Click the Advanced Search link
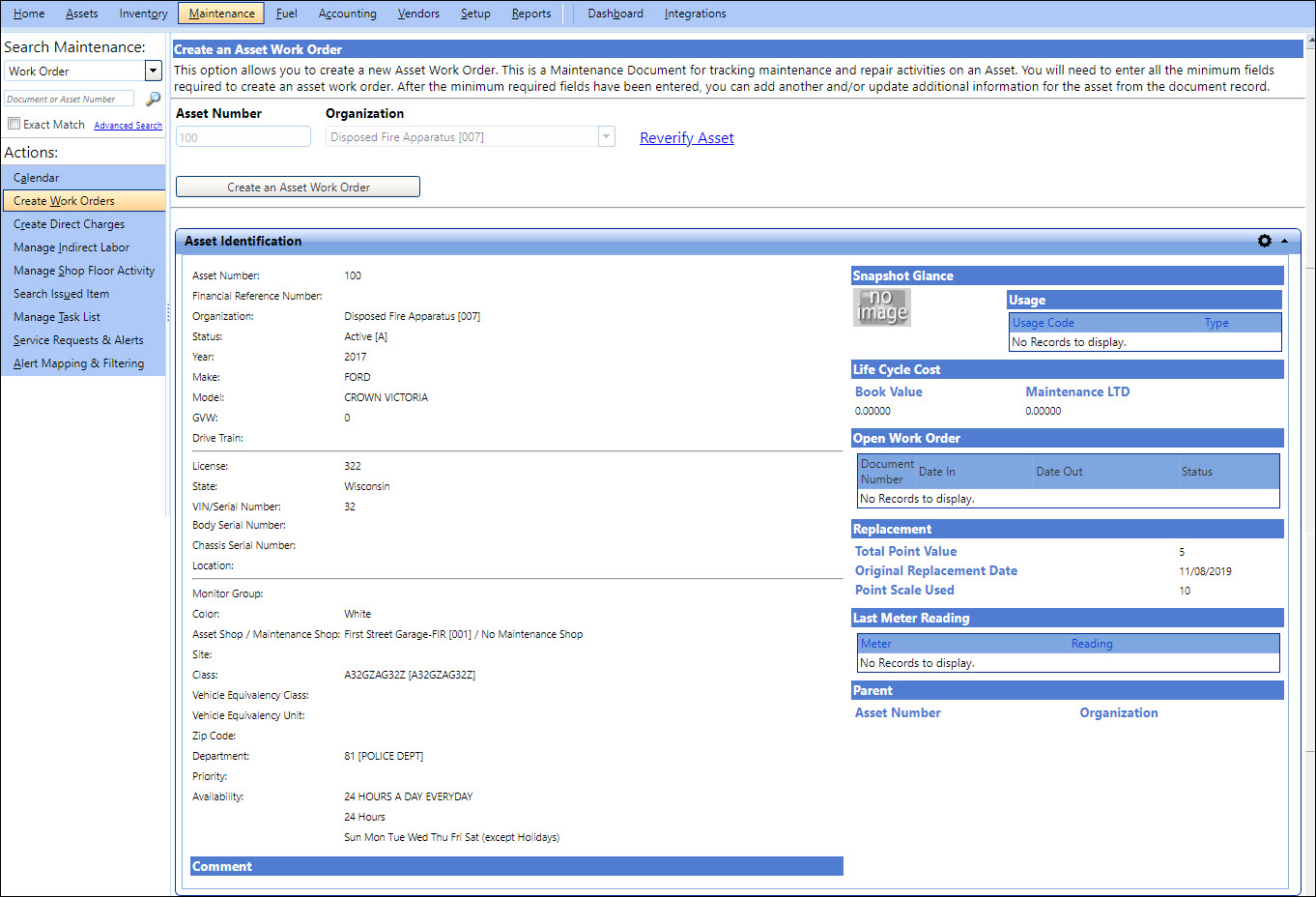The image size is (1316, 897). [128, 126]
